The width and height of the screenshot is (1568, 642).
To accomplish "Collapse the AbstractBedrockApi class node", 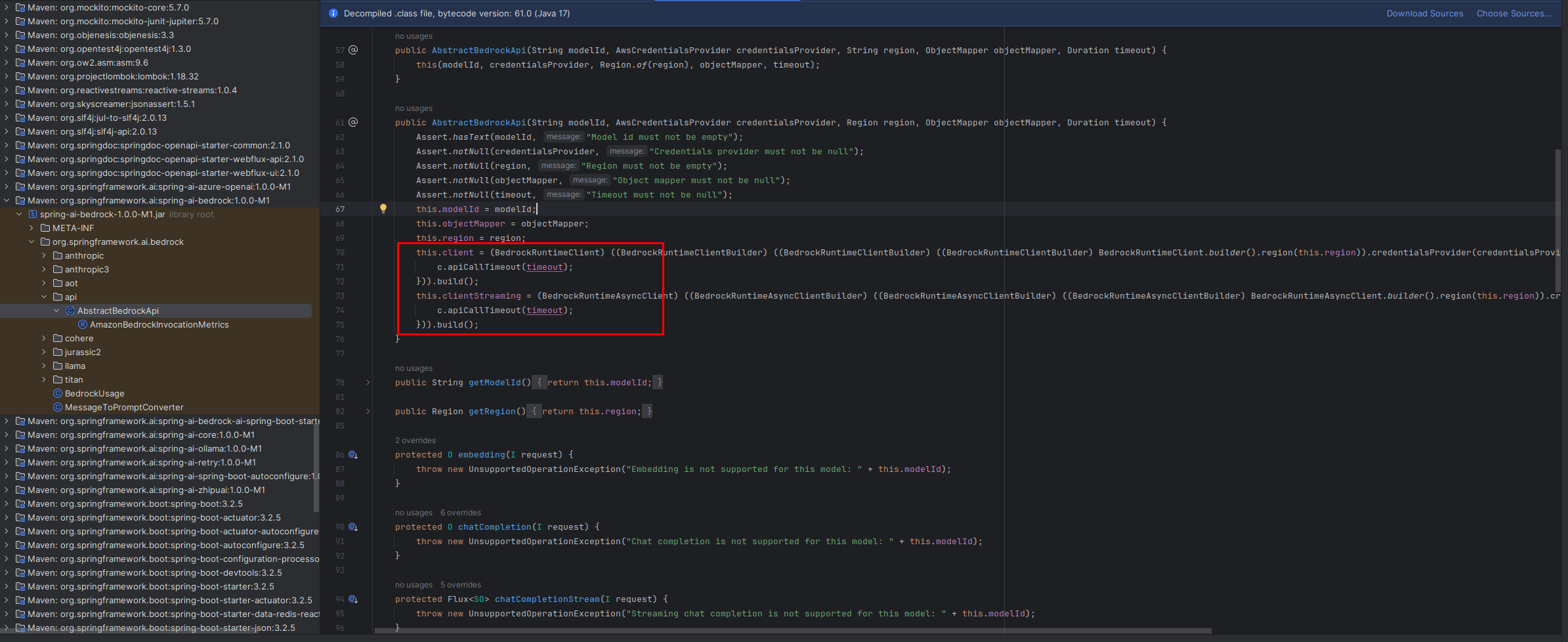I will click(x=56, y=310).
